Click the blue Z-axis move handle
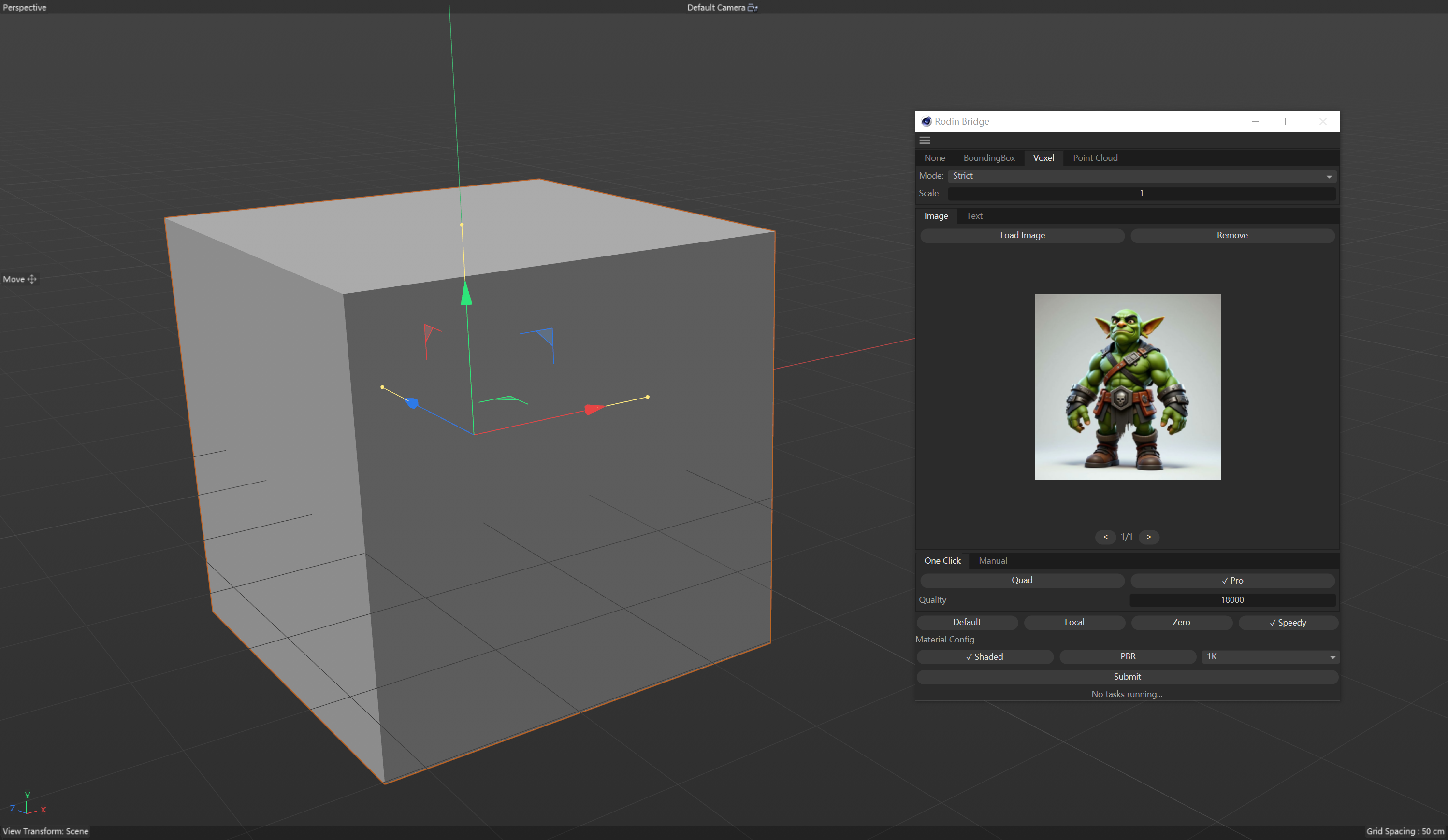1448x840 pixels. (x=412, y=403)
